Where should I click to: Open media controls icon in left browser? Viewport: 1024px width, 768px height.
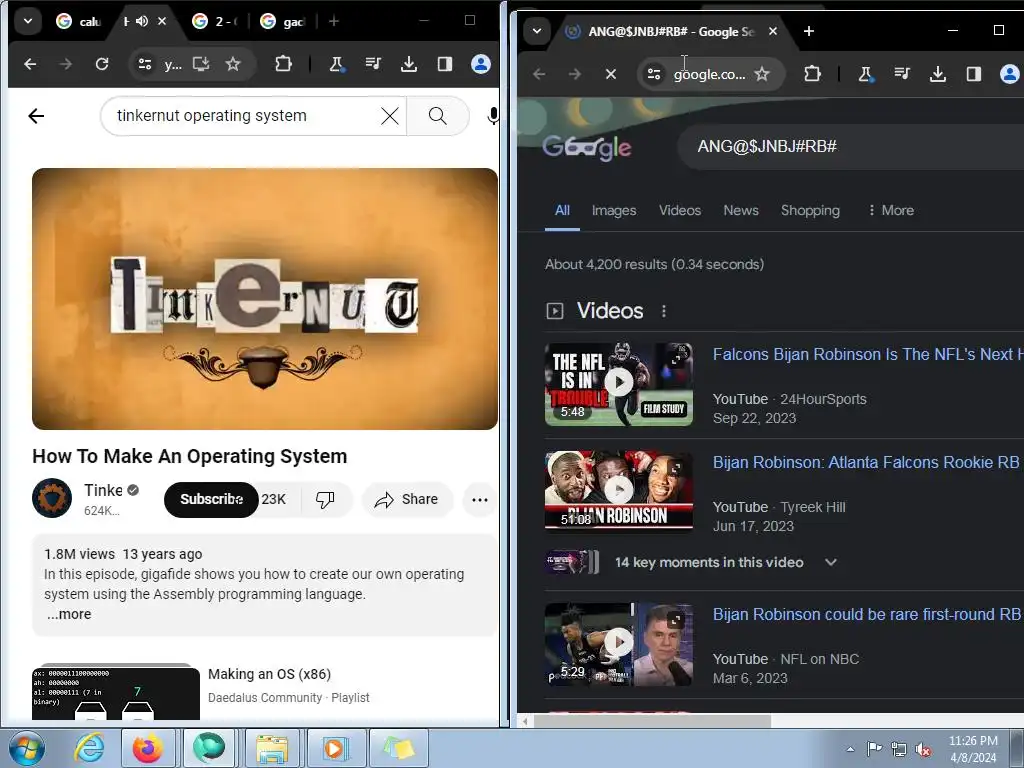click(x=374, y=64)
